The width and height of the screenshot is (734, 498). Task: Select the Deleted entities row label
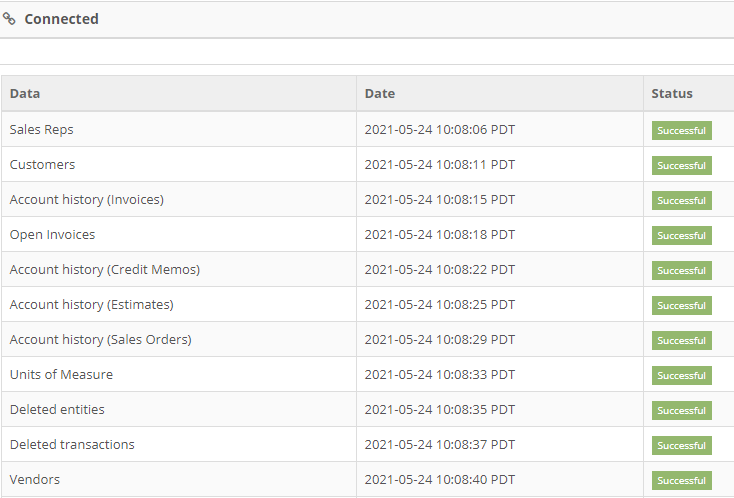pyautogui.click(x=57, y=410)
